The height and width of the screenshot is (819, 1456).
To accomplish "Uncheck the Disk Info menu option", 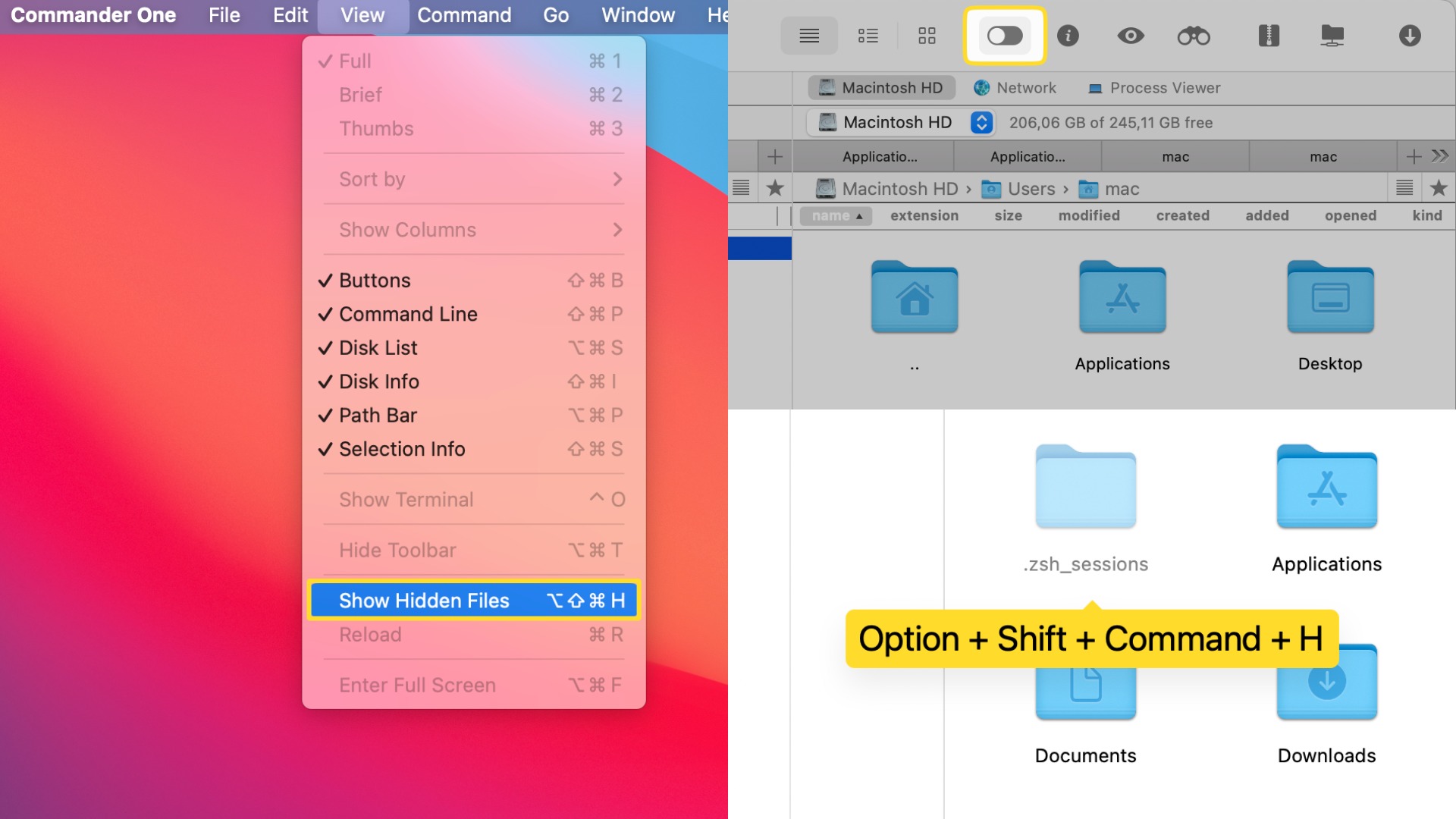I will point(378,381).
